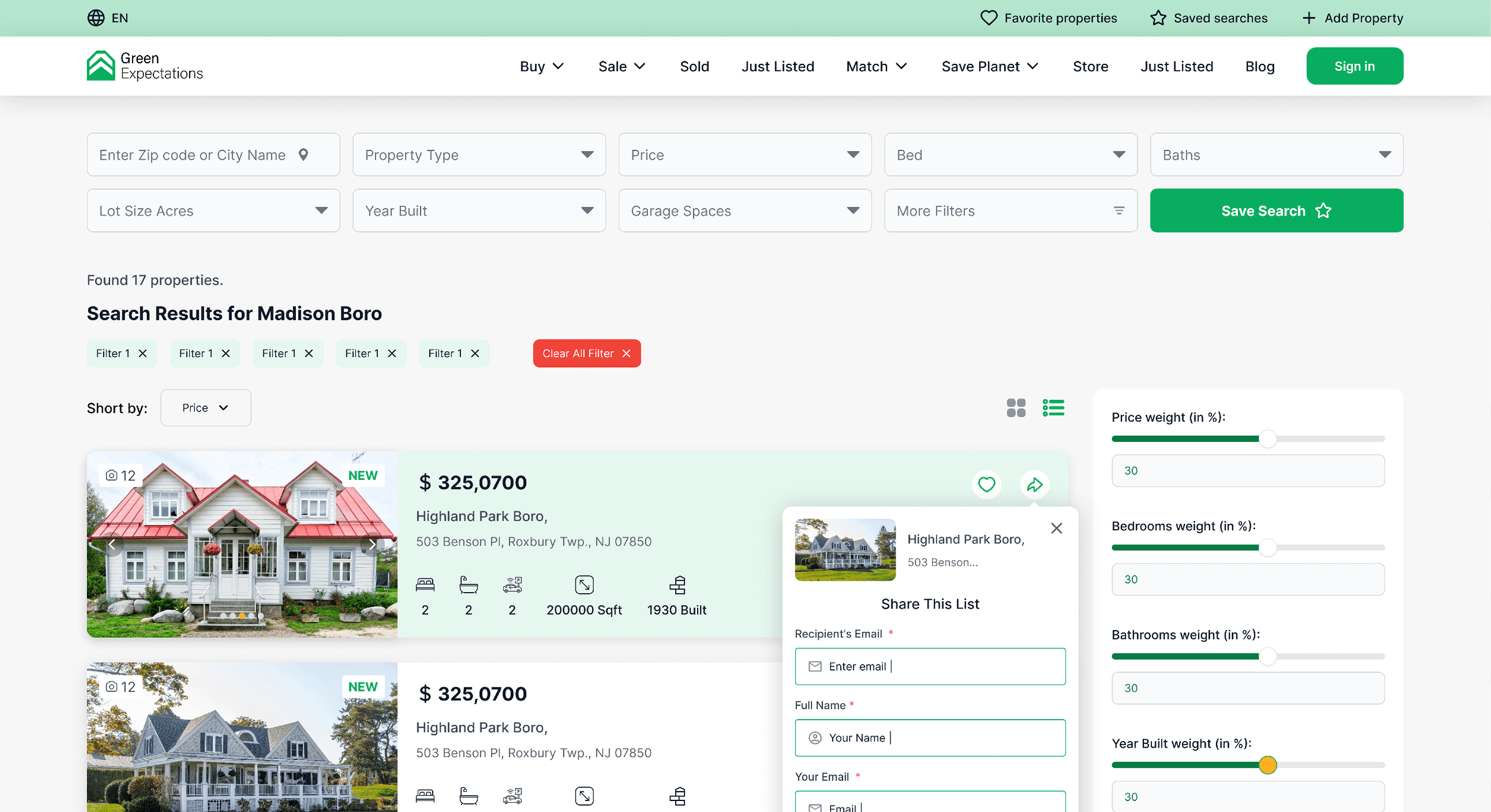Remove the fourth Filter 1 chip

(x=392, y=354)
